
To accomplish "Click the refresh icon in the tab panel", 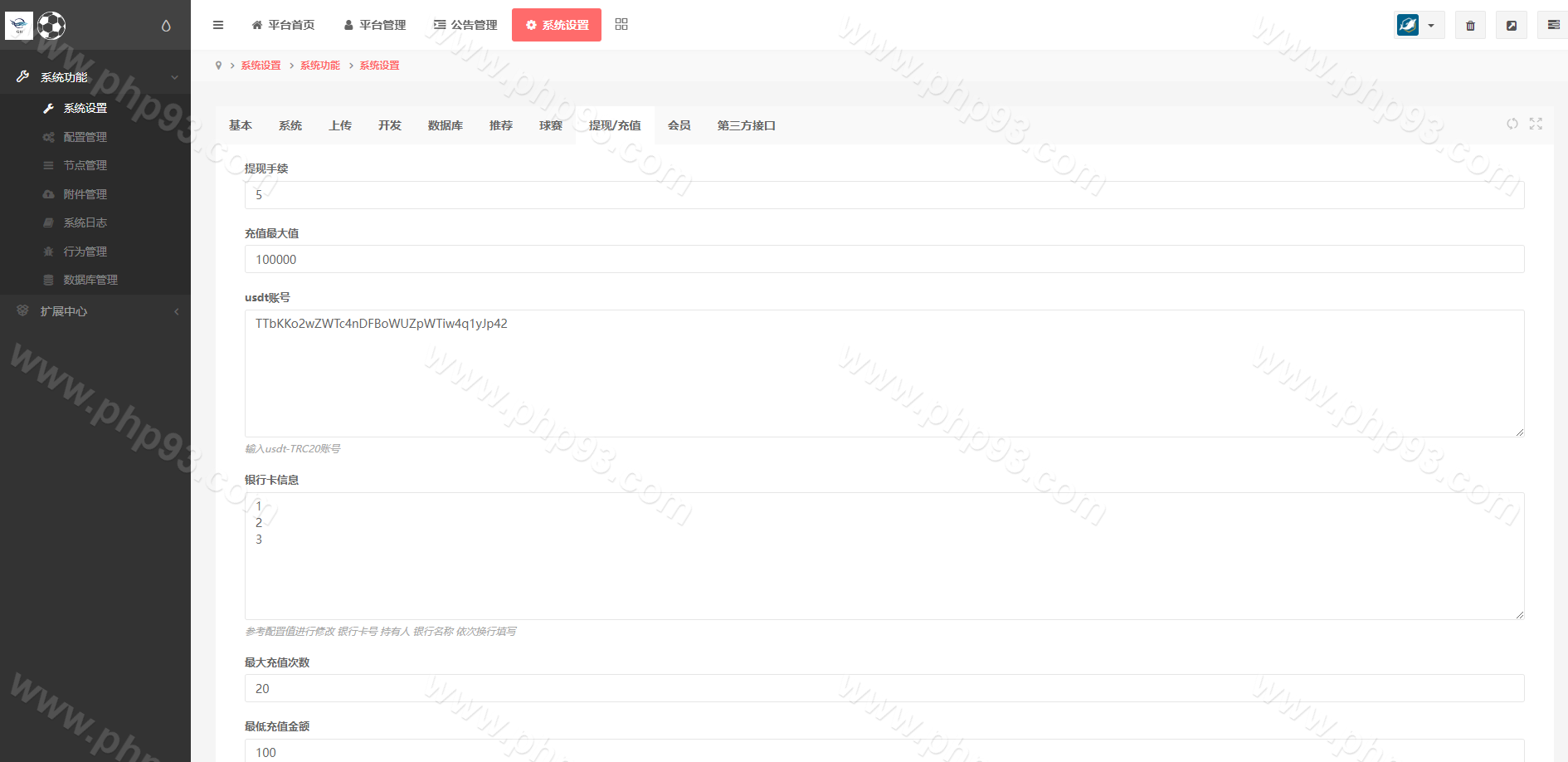I will coord(1512,124).
